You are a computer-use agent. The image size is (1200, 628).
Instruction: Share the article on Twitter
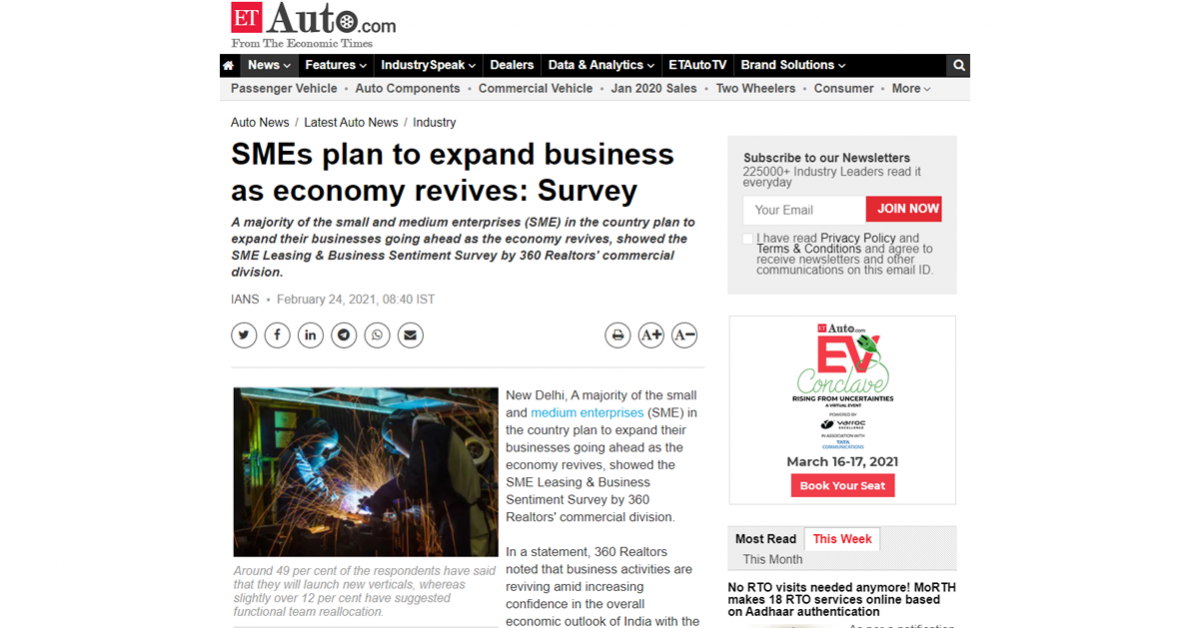(244, 335)
